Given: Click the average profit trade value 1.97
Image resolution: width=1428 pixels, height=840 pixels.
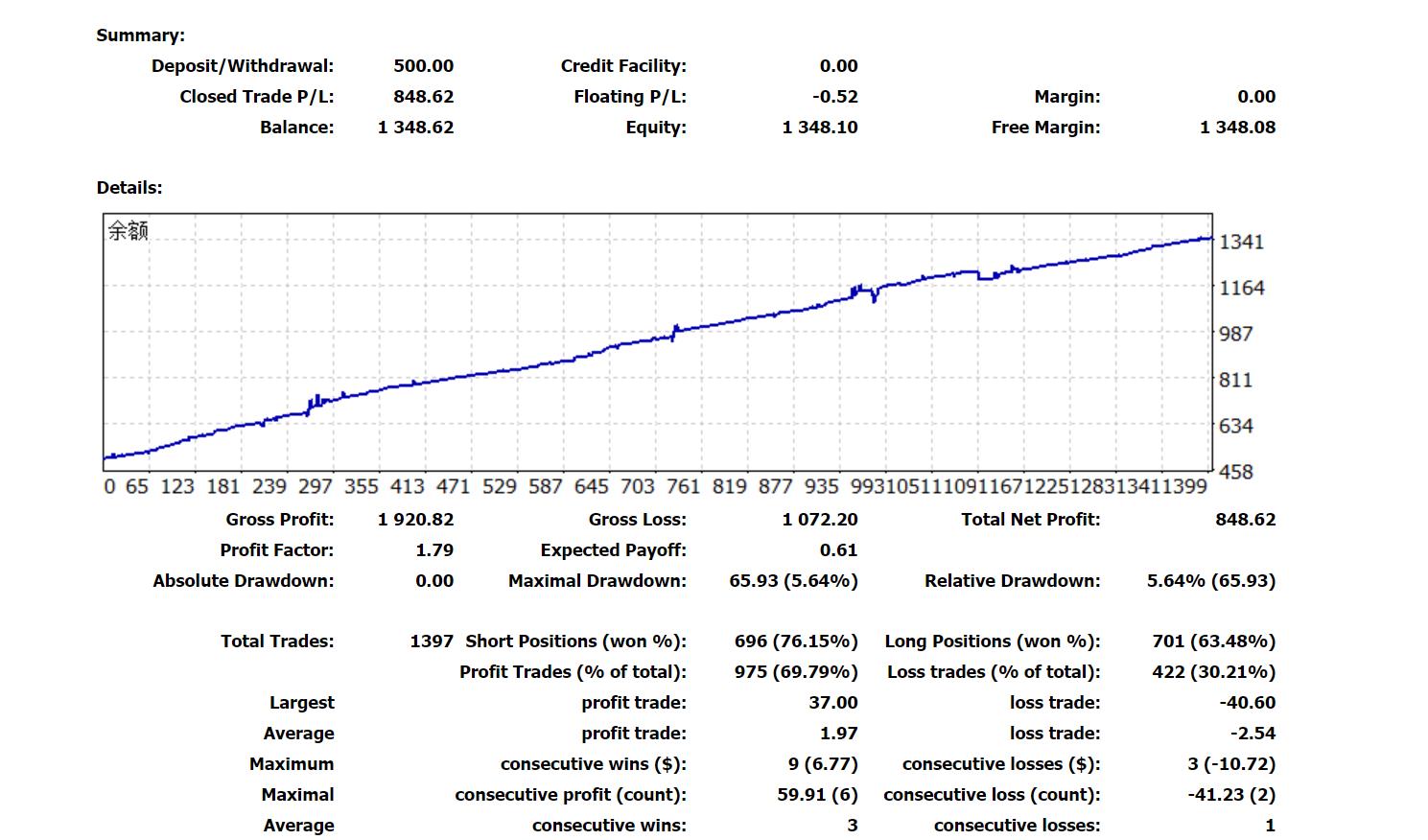Looking at the screenshot, I should 838,734.
